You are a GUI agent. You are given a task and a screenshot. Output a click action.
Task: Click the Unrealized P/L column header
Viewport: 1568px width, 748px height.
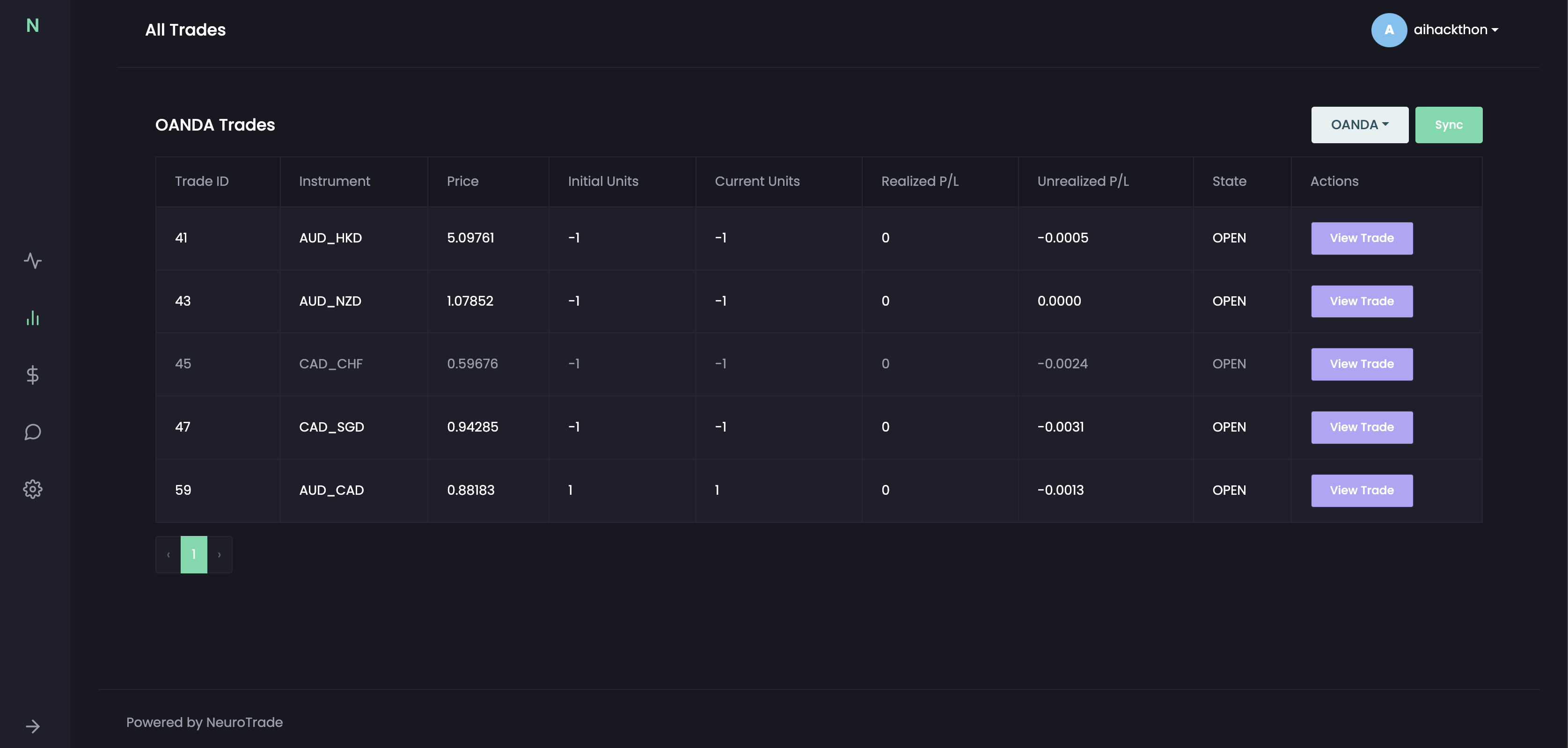1082,181
